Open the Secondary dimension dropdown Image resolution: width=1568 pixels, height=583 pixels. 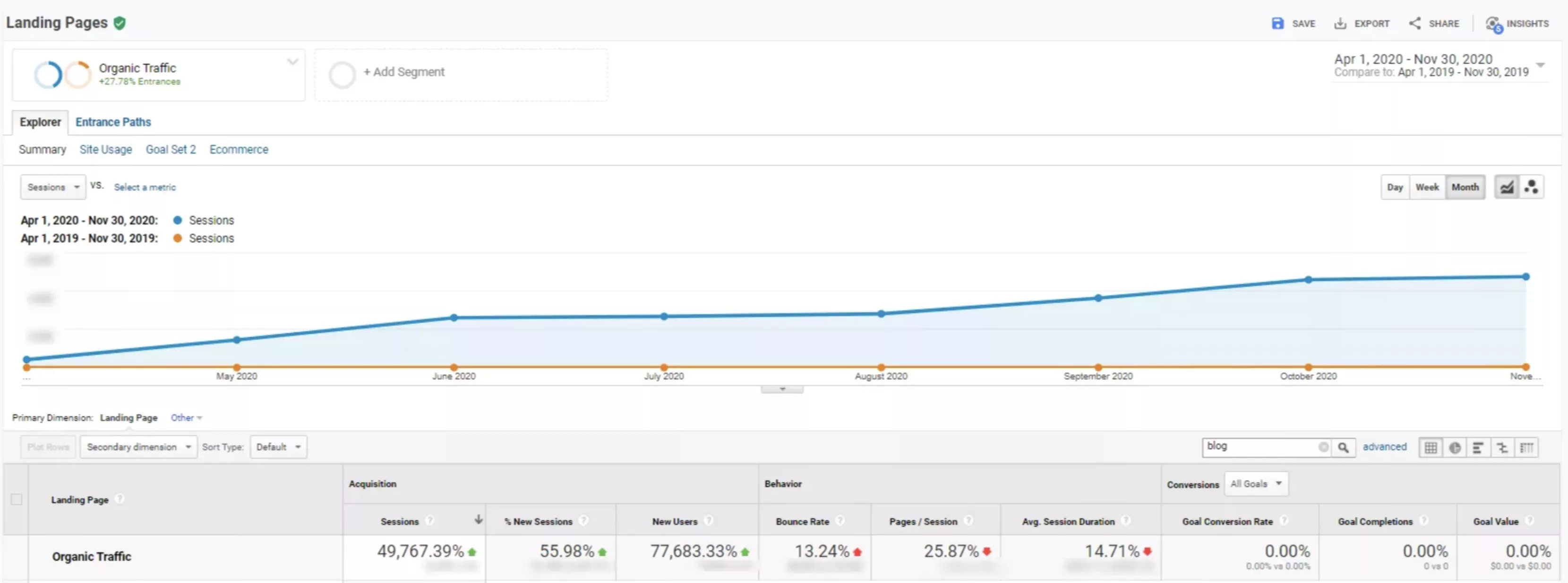coord(138,447)
